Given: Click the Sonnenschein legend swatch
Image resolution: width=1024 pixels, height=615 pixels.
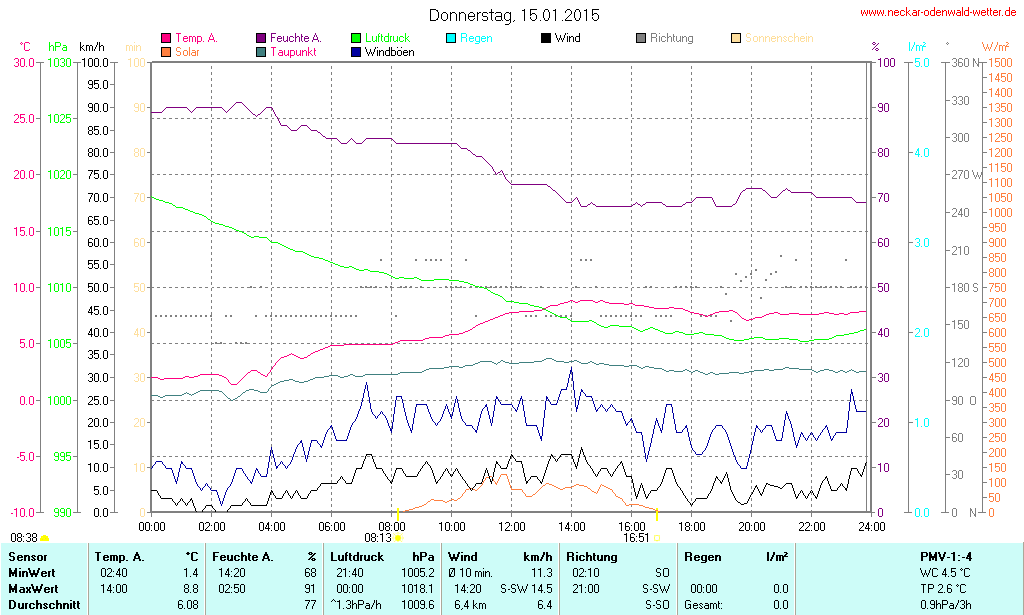Looking at the screenshot, I should [736, 38].
